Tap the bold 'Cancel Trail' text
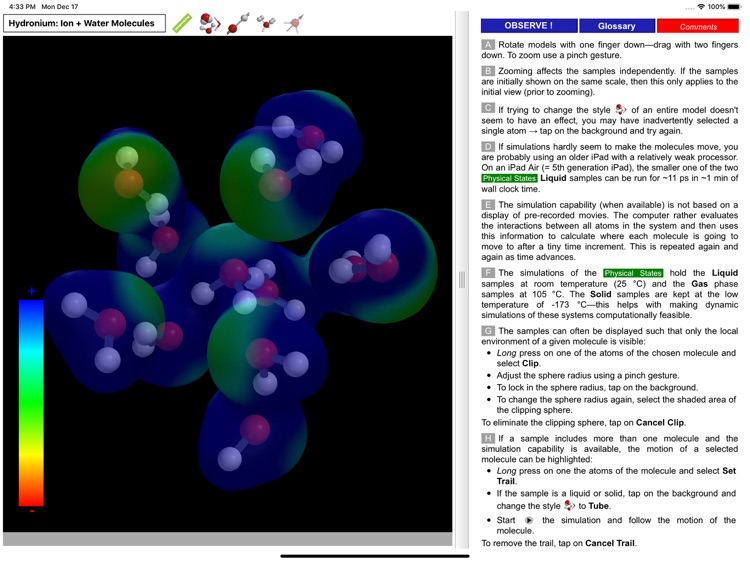This screenshot has width=750, height=562. click(x=610, y=543)
